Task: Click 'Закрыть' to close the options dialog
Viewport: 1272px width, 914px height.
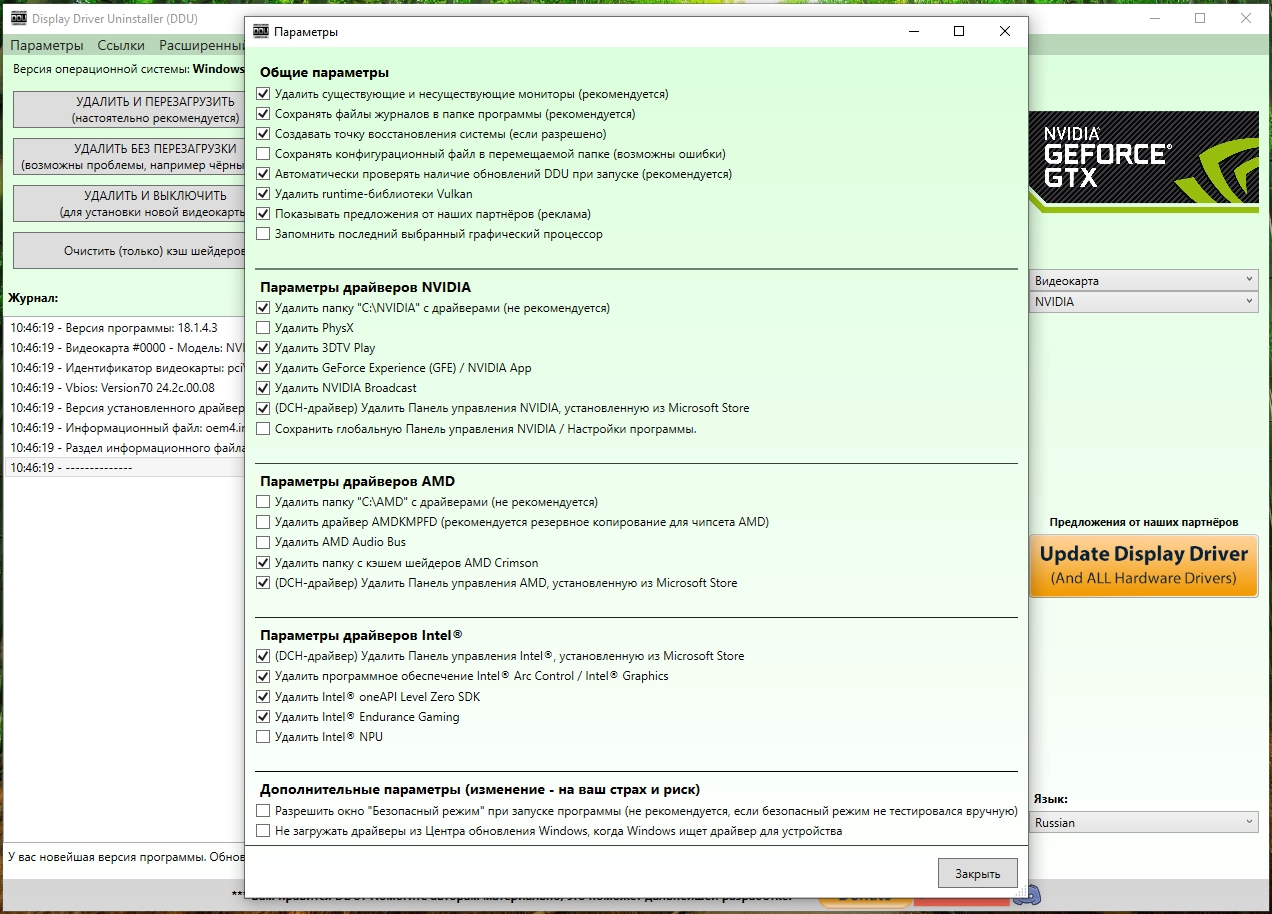Action: tap(978, 873)
